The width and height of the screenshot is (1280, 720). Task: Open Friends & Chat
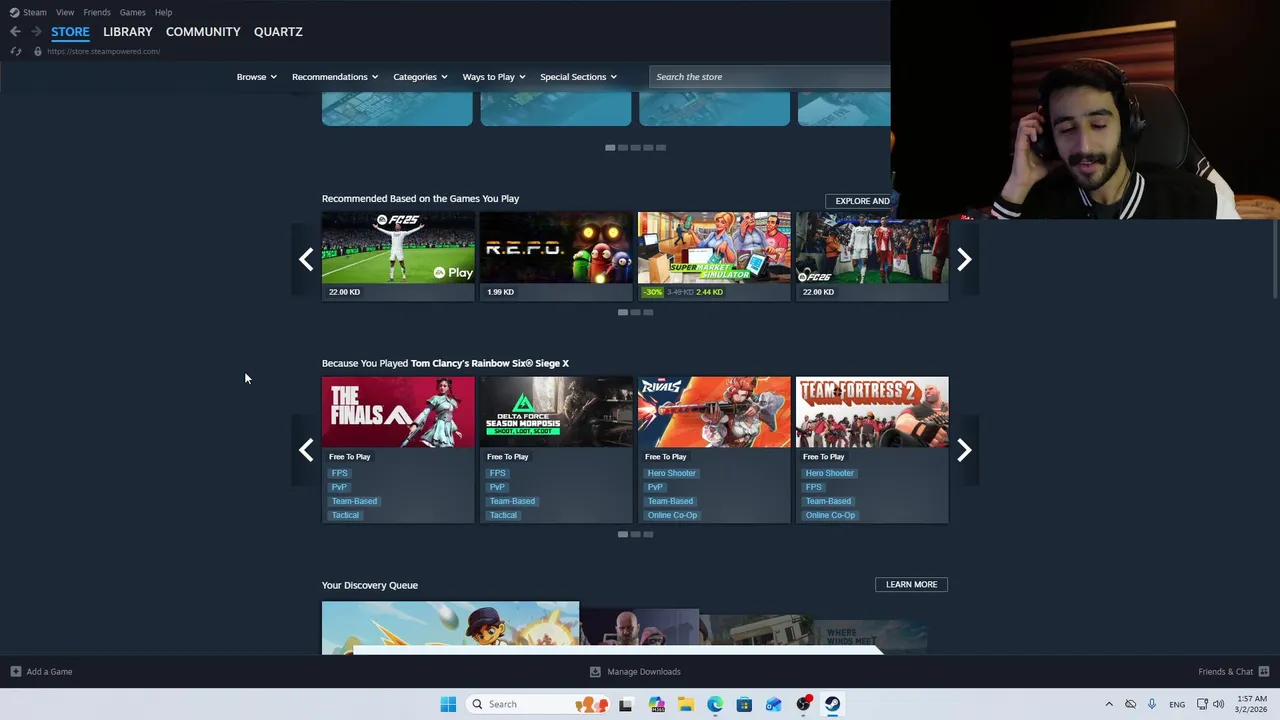tap(1225, 671)
